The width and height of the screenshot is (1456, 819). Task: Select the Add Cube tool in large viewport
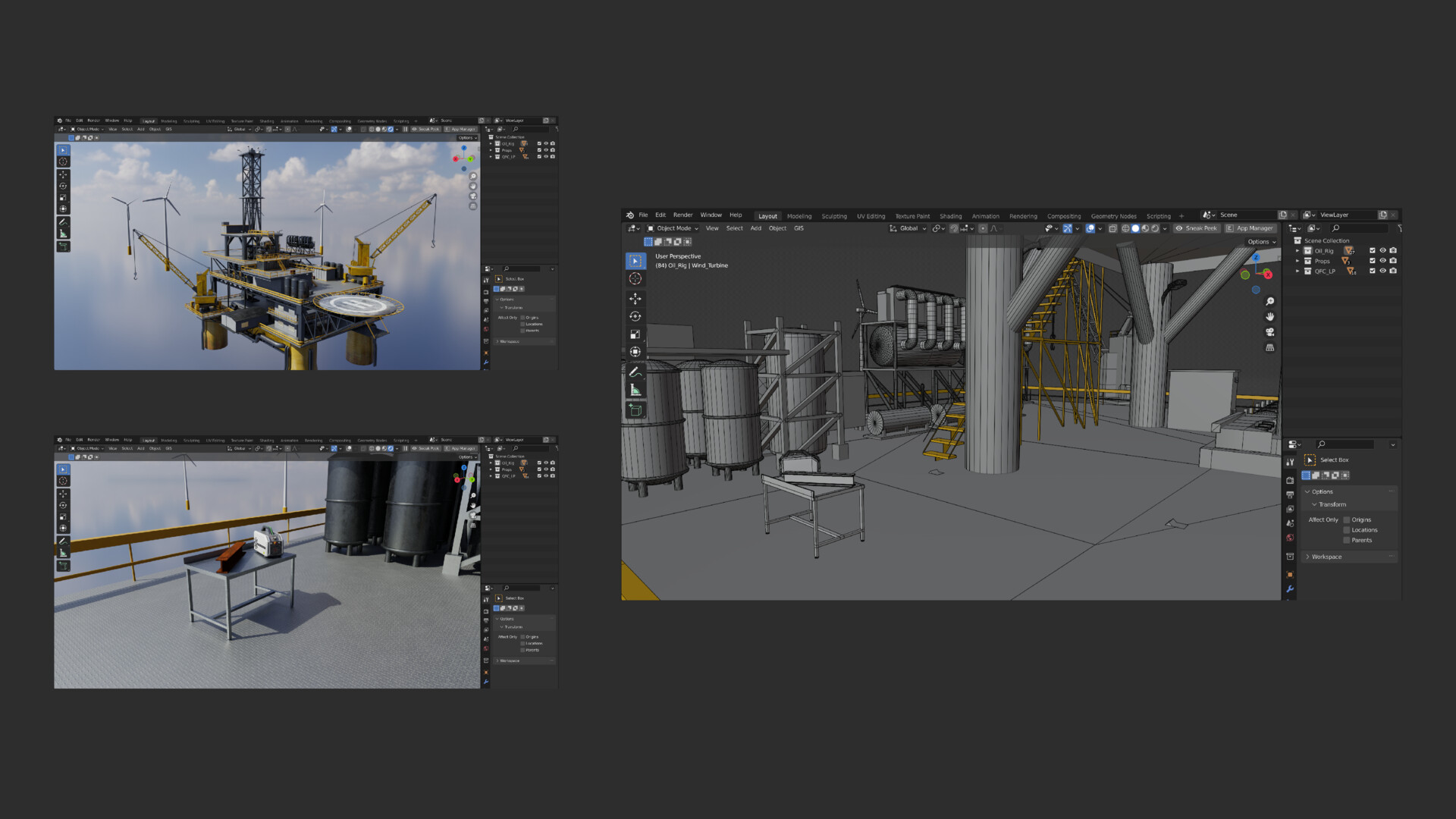635,410
